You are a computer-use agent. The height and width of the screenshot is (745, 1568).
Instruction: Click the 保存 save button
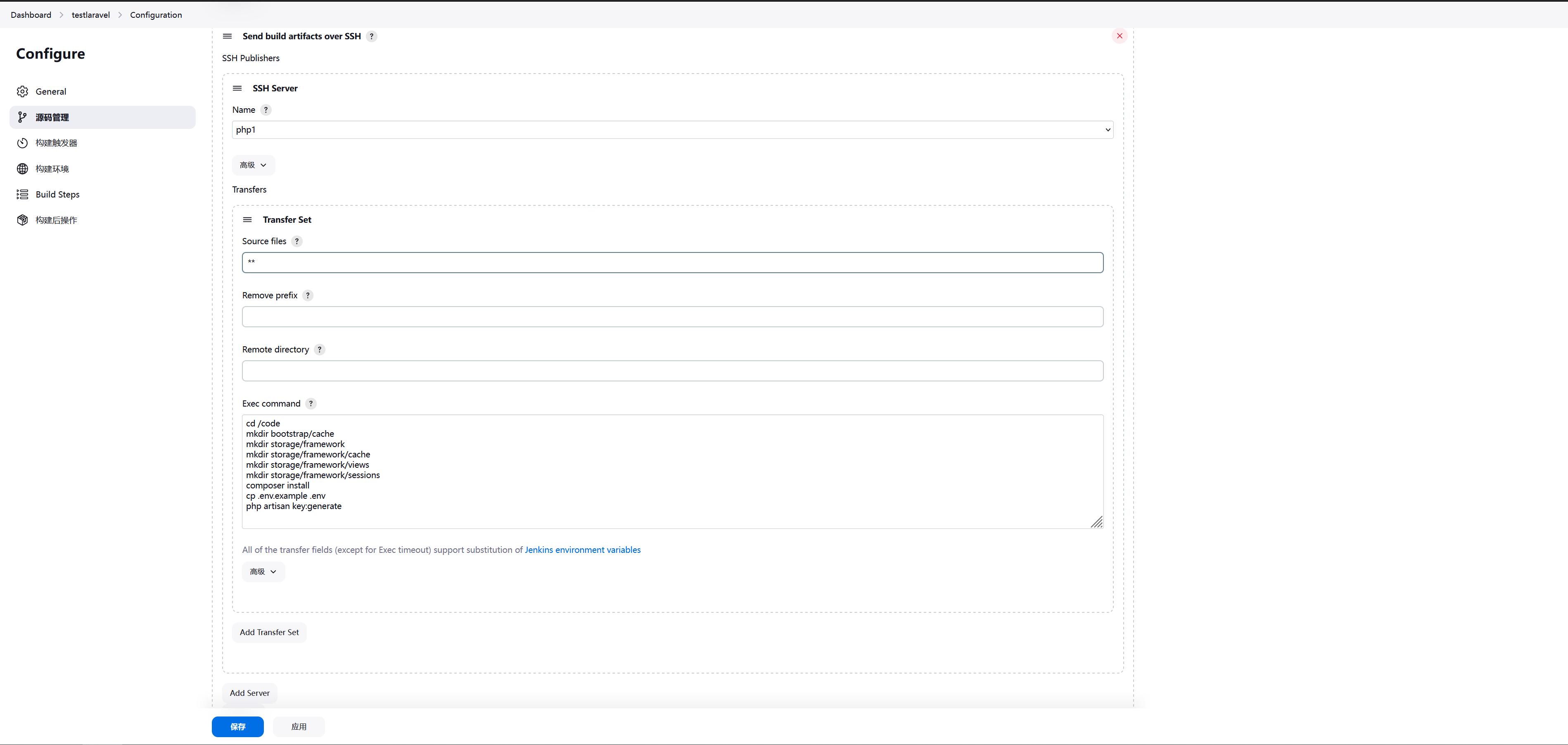coord(237,726)
